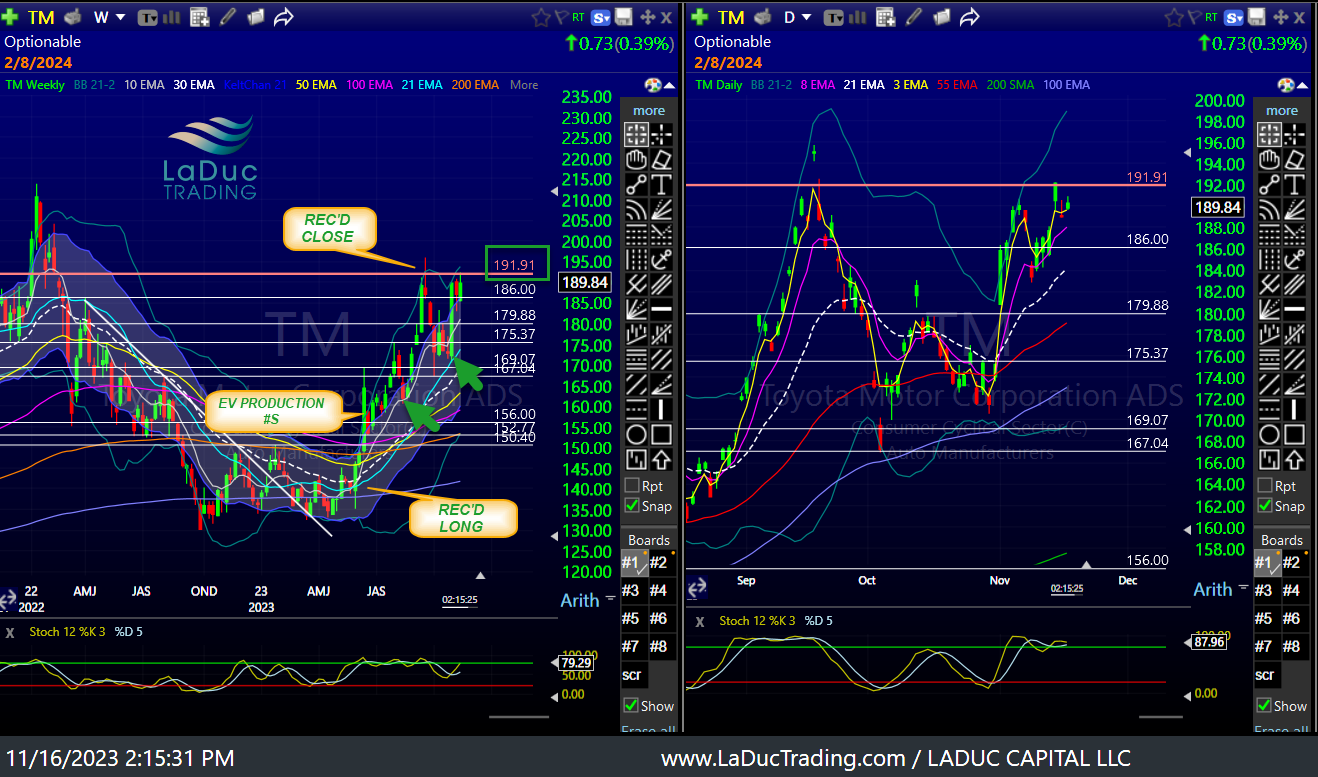Toggle the Snap checkbox in the weekly chart palette
Viewport: 1318px width, 777px height.
coord(631,505)
